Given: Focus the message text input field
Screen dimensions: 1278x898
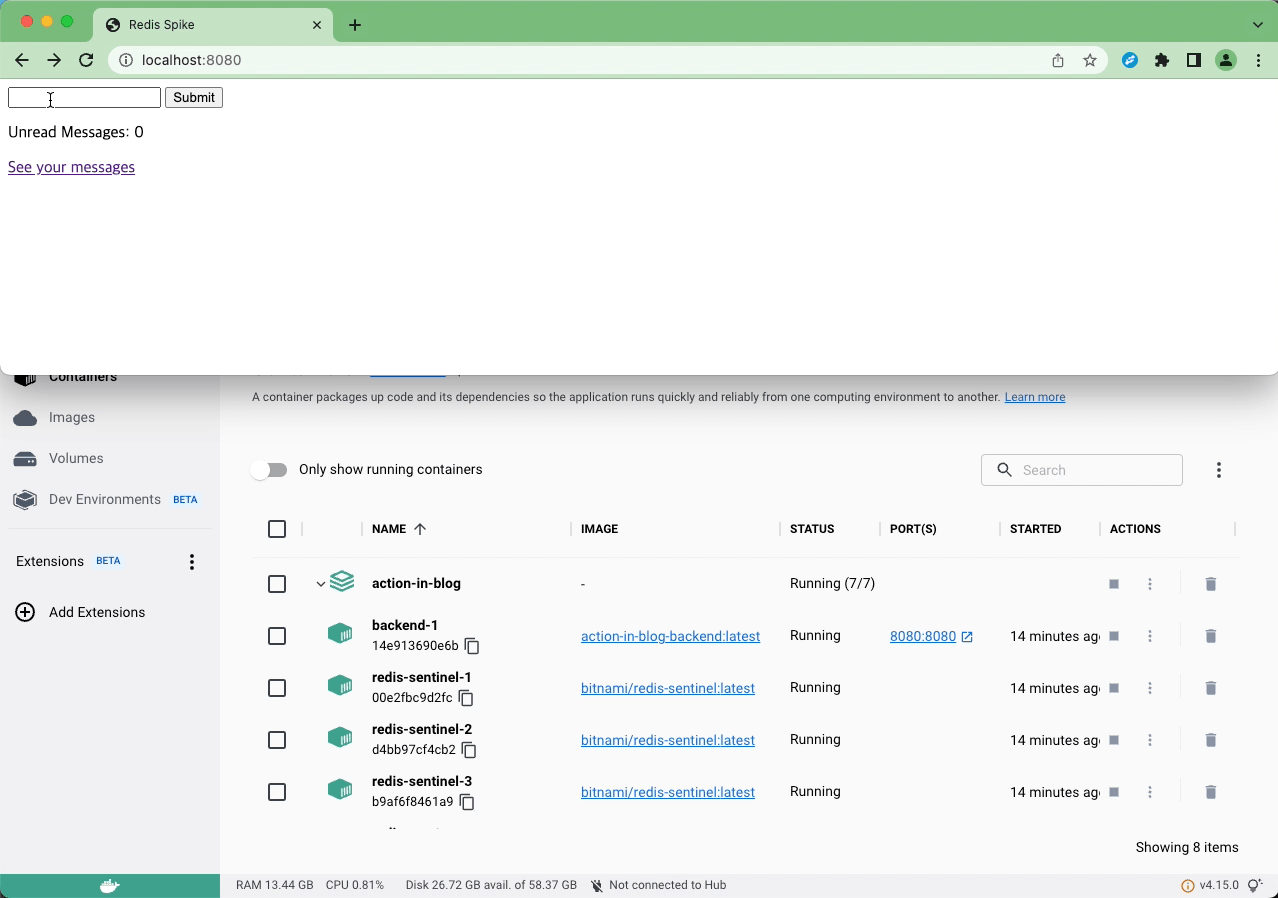Looking at the screenshot, I should click(x=84, y=97).
